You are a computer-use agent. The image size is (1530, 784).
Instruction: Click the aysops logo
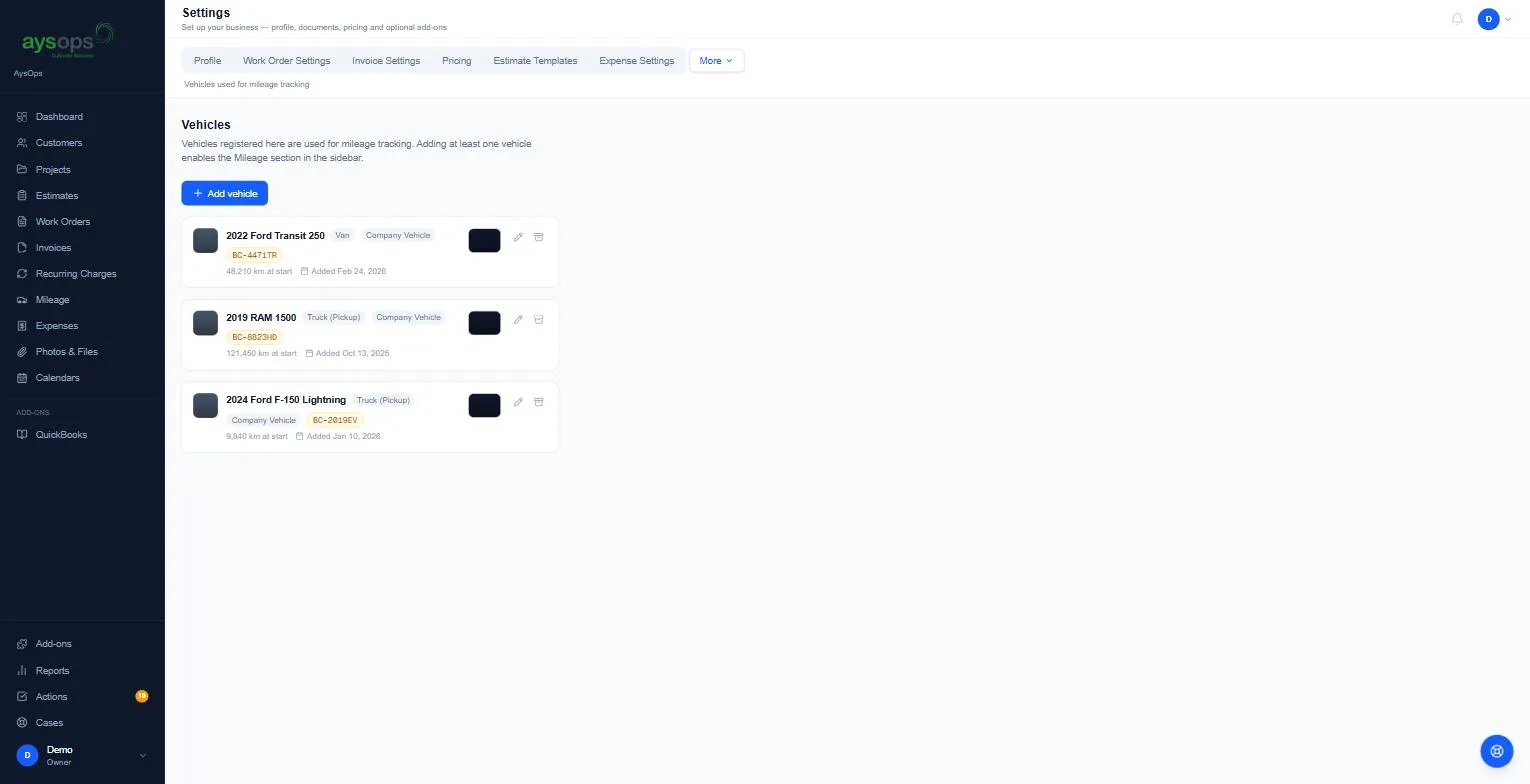tap(68, 41)
